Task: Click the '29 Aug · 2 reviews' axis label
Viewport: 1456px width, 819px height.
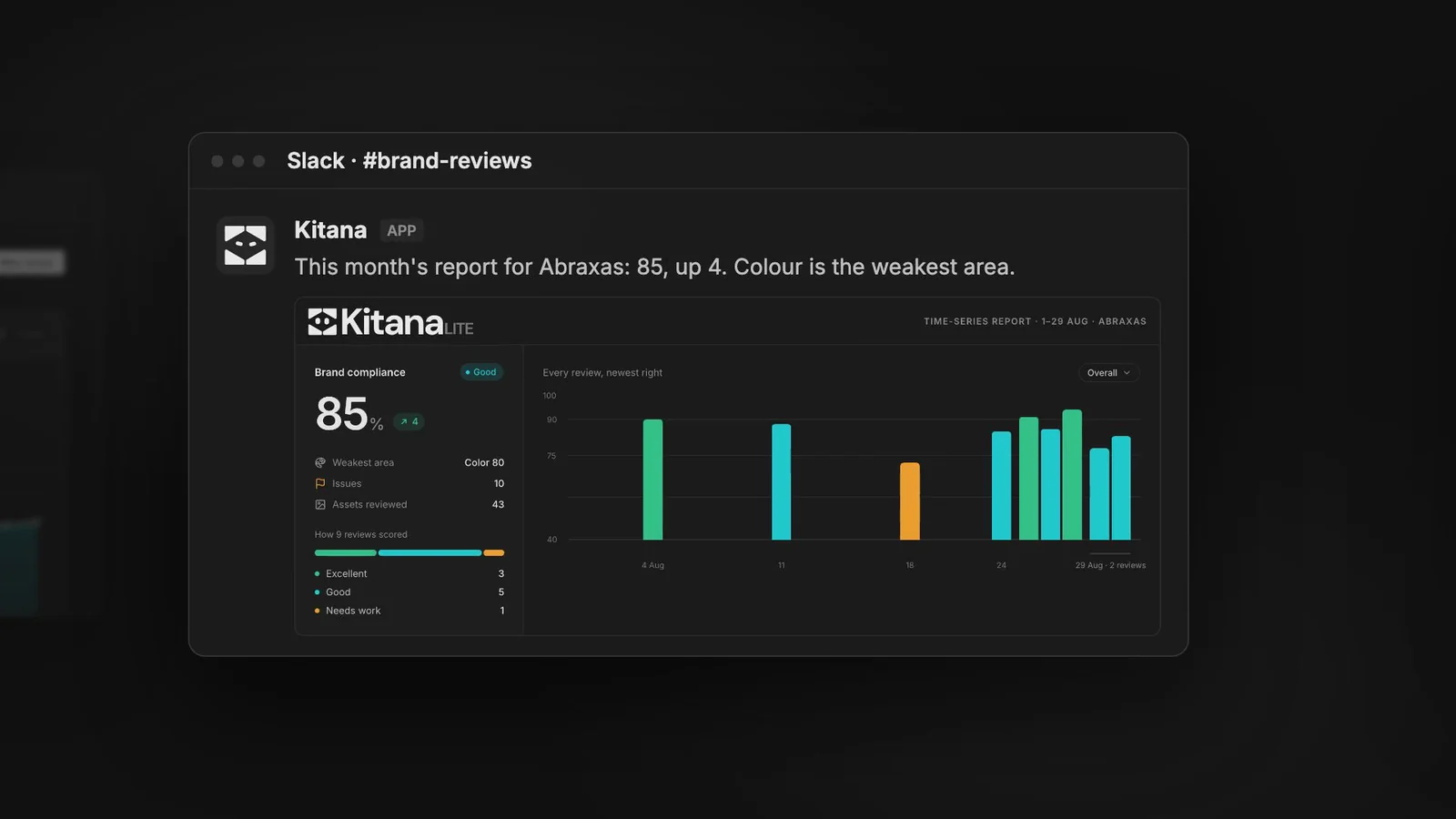Action: [1110, 565]
